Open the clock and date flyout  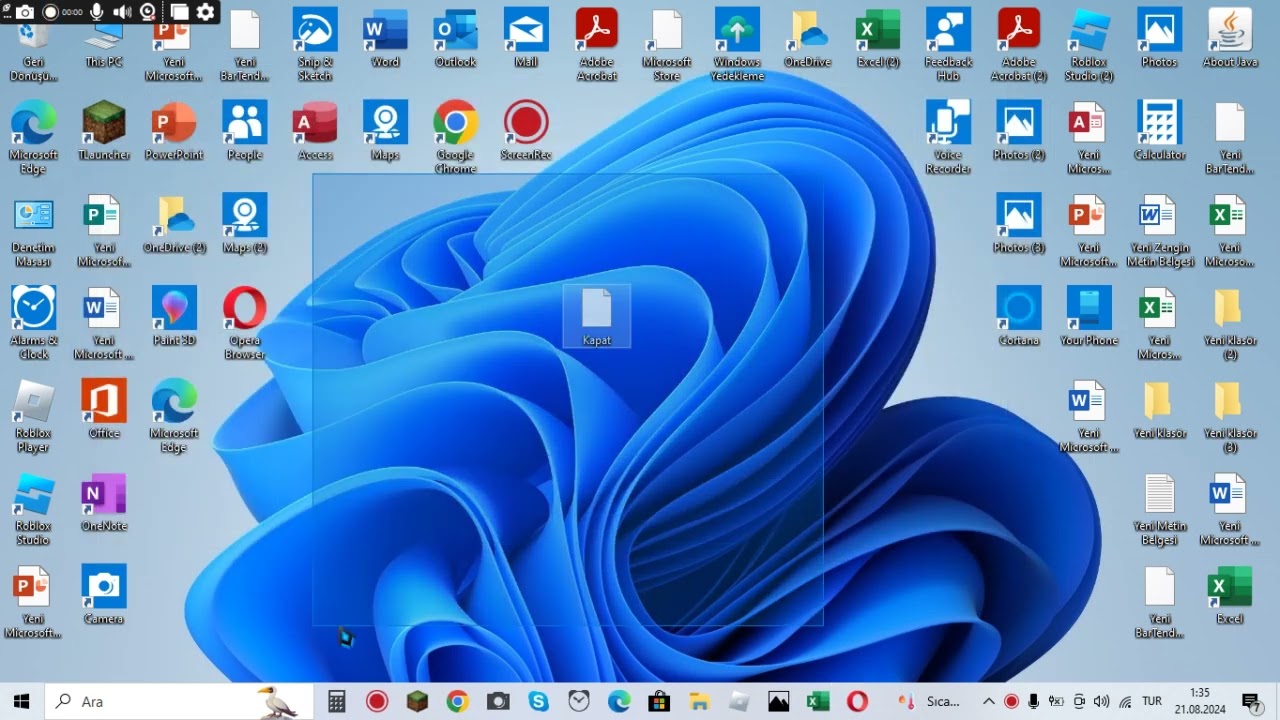coord(1200,702)
